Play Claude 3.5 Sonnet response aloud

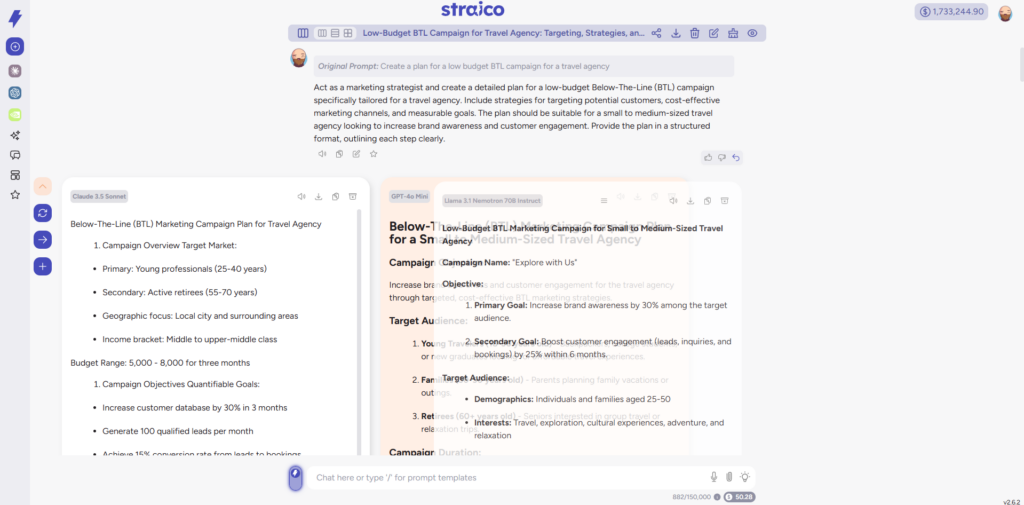[301, 197]
